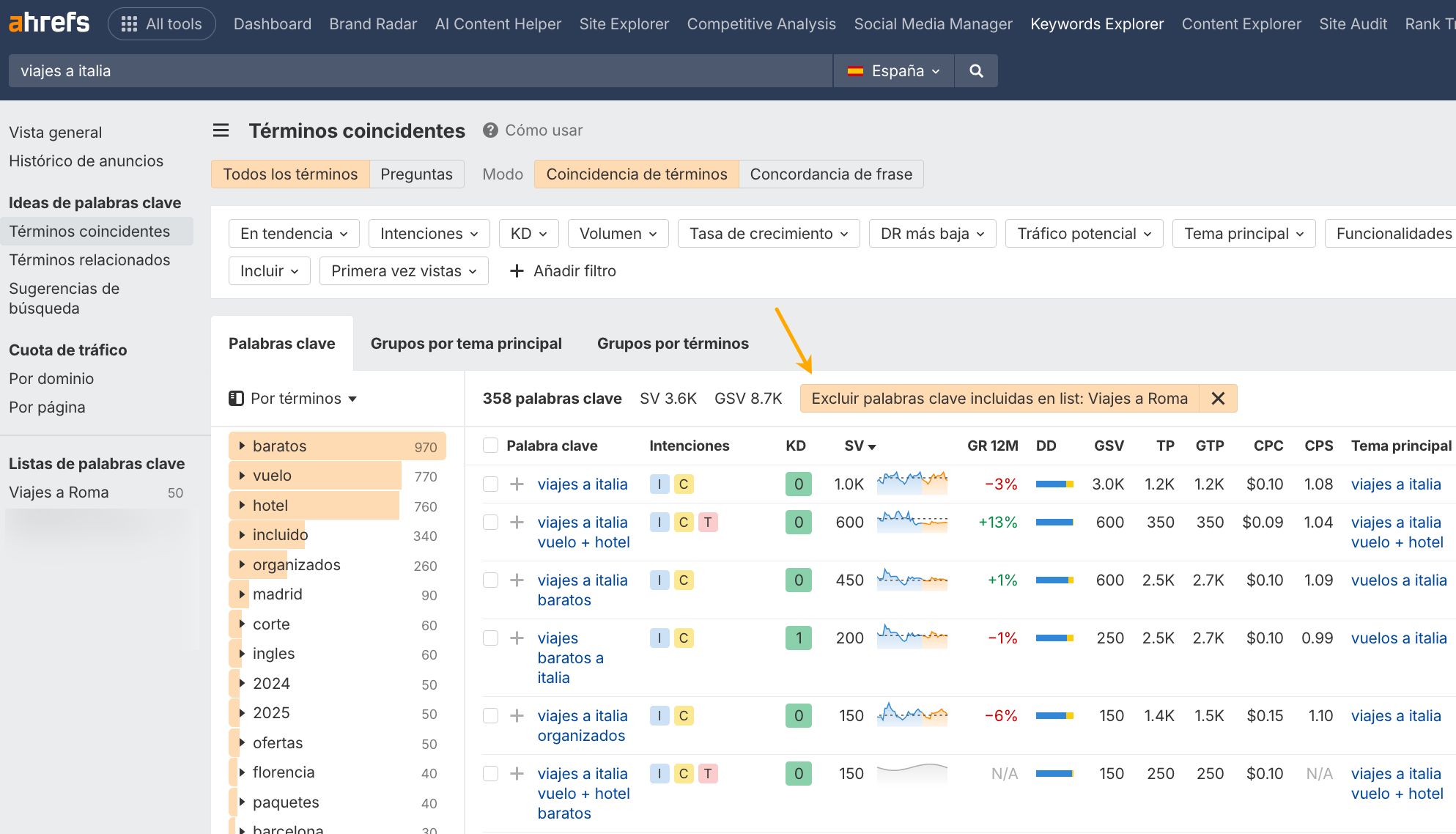Image resolution: width=1456 pixels, height=834 pixels.
Task: Select all keywords with header checkbox
Action: (490, 445)
